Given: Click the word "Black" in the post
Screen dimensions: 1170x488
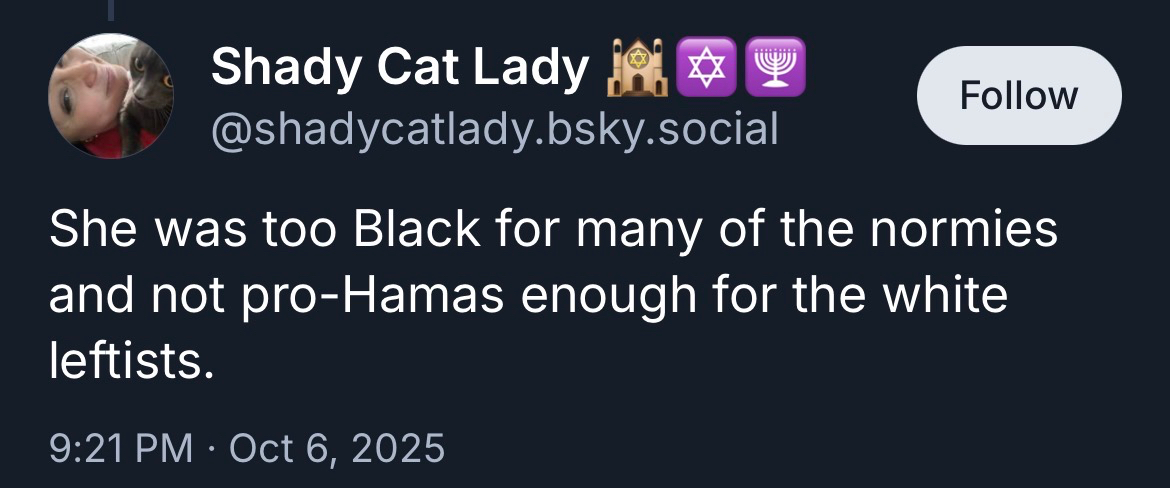Looking at the screenshot, I should click(x=415, y=231).
